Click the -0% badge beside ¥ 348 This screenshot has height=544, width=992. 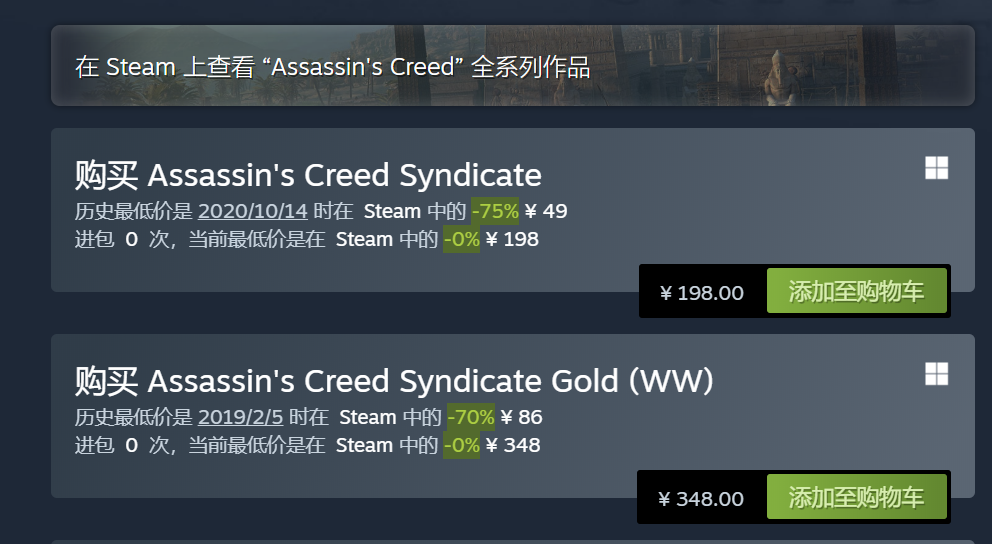click(x=461, y=446)
